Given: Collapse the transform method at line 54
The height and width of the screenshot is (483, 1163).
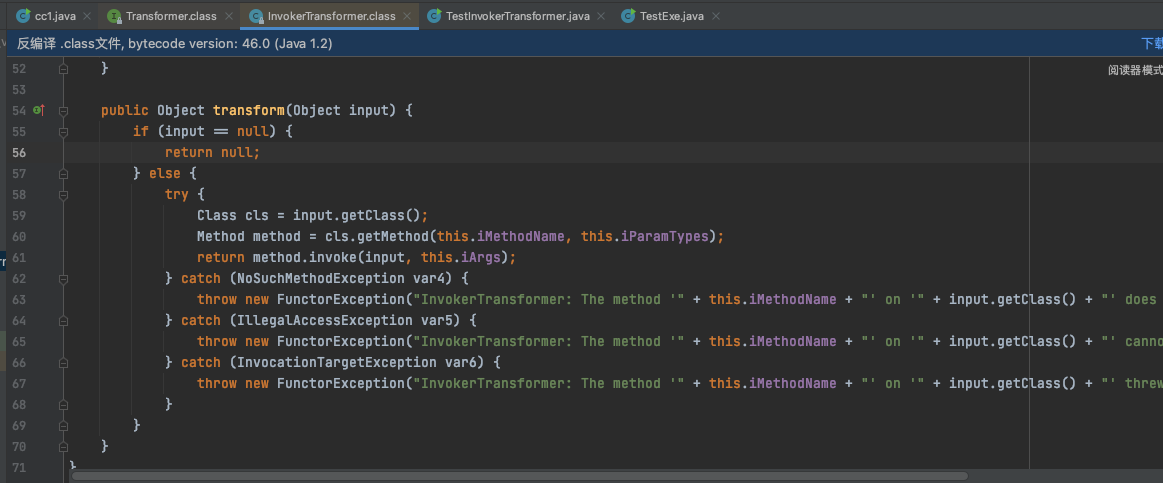Looking at the screenshot, I should point(63,111).
